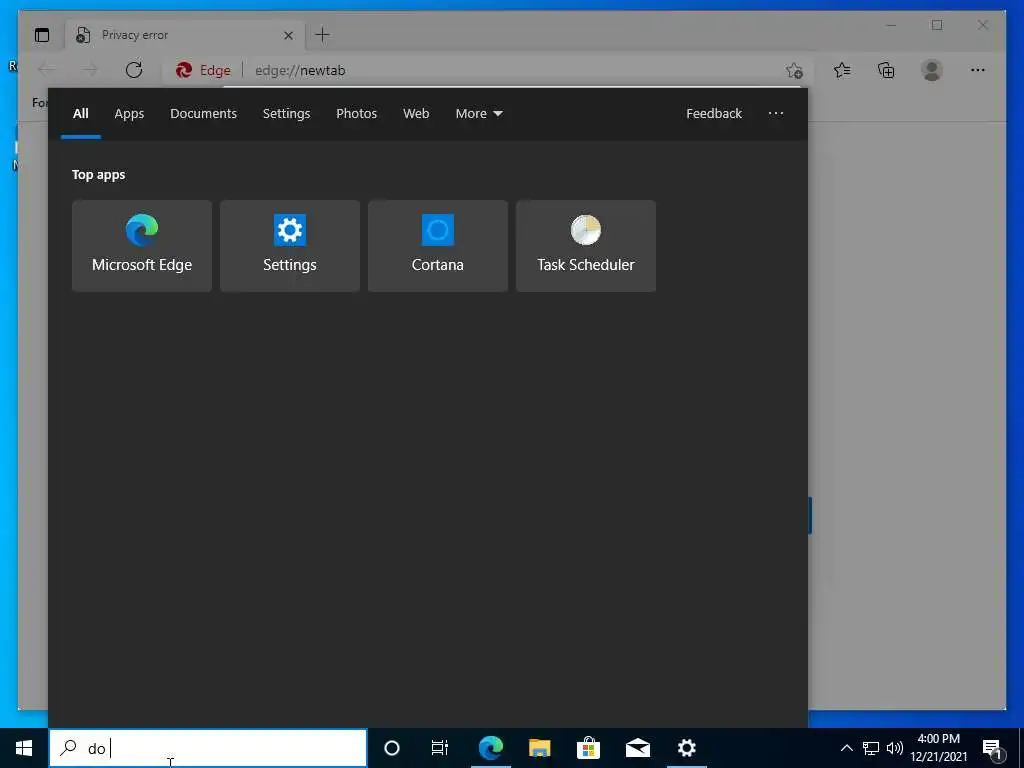Open the volume control in the tray
1024x768 pixels.
click(895, 748)
